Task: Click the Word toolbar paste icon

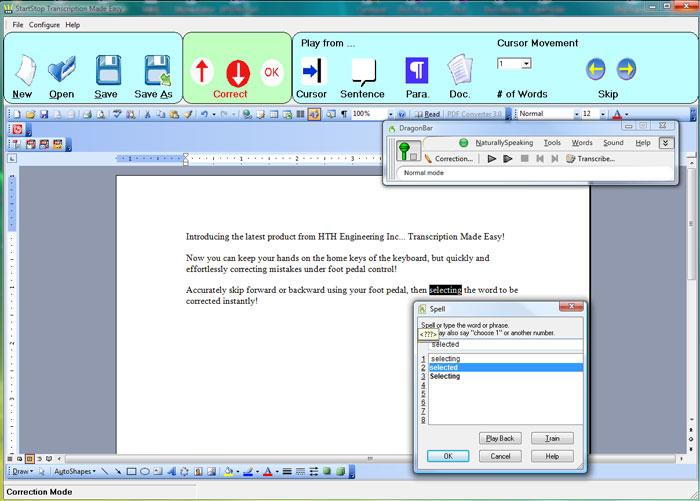Action: coord(174,114)
